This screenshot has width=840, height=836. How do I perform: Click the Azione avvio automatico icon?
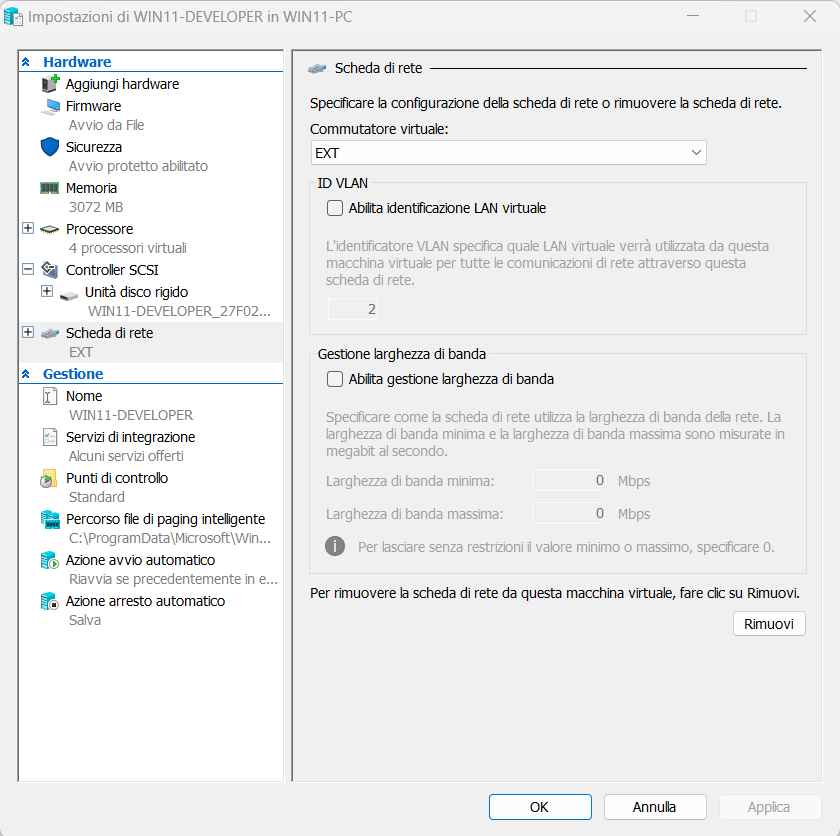[50, 560]
